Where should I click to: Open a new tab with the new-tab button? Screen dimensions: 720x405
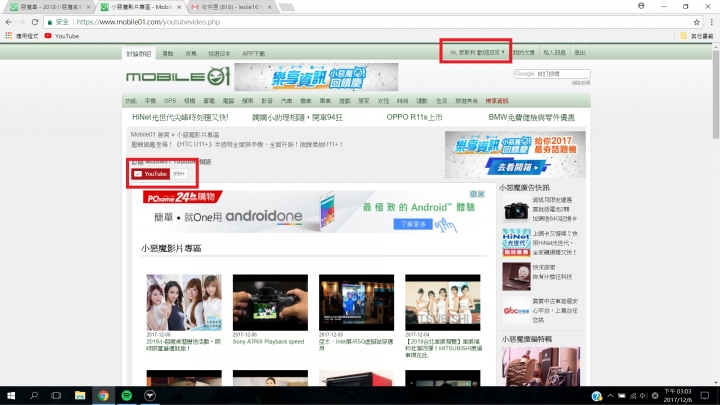coord(286,7)
